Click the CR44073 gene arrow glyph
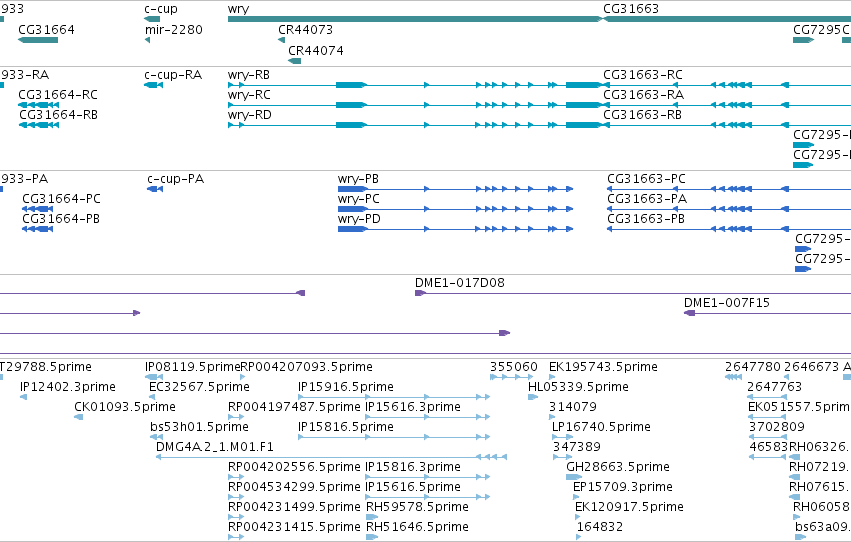The height and width of the screenshot is (542, 851). [281, 40]
